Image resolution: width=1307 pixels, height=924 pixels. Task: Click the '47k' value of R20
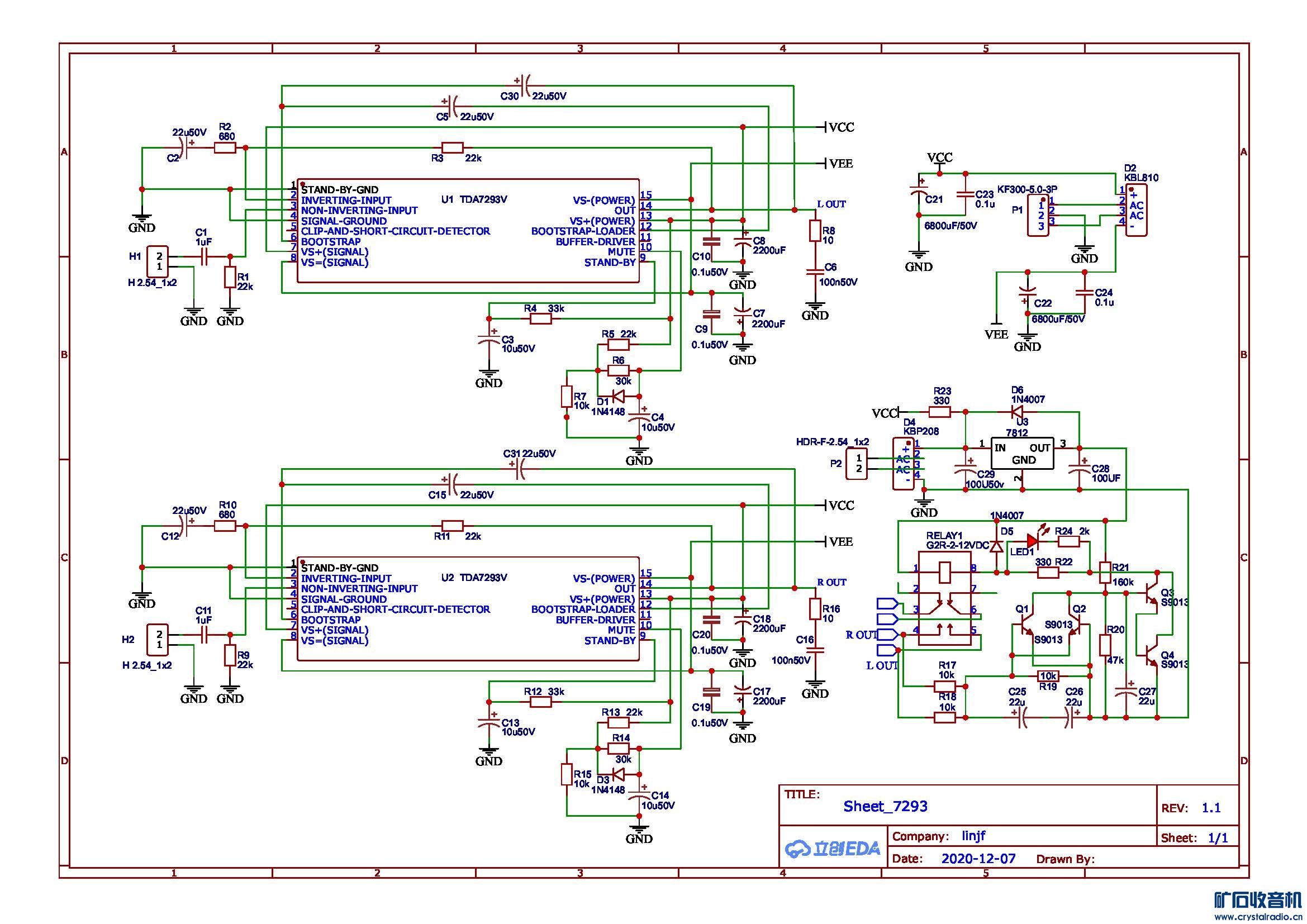coord(1115,660)
